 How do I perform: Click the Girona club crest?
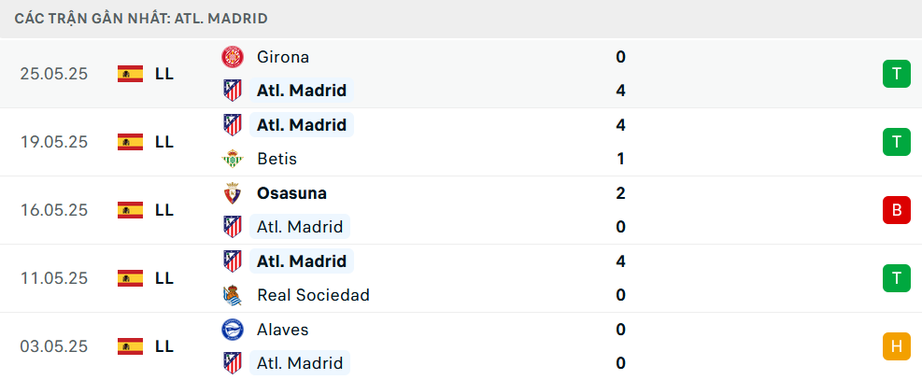[x=232, y=56]
